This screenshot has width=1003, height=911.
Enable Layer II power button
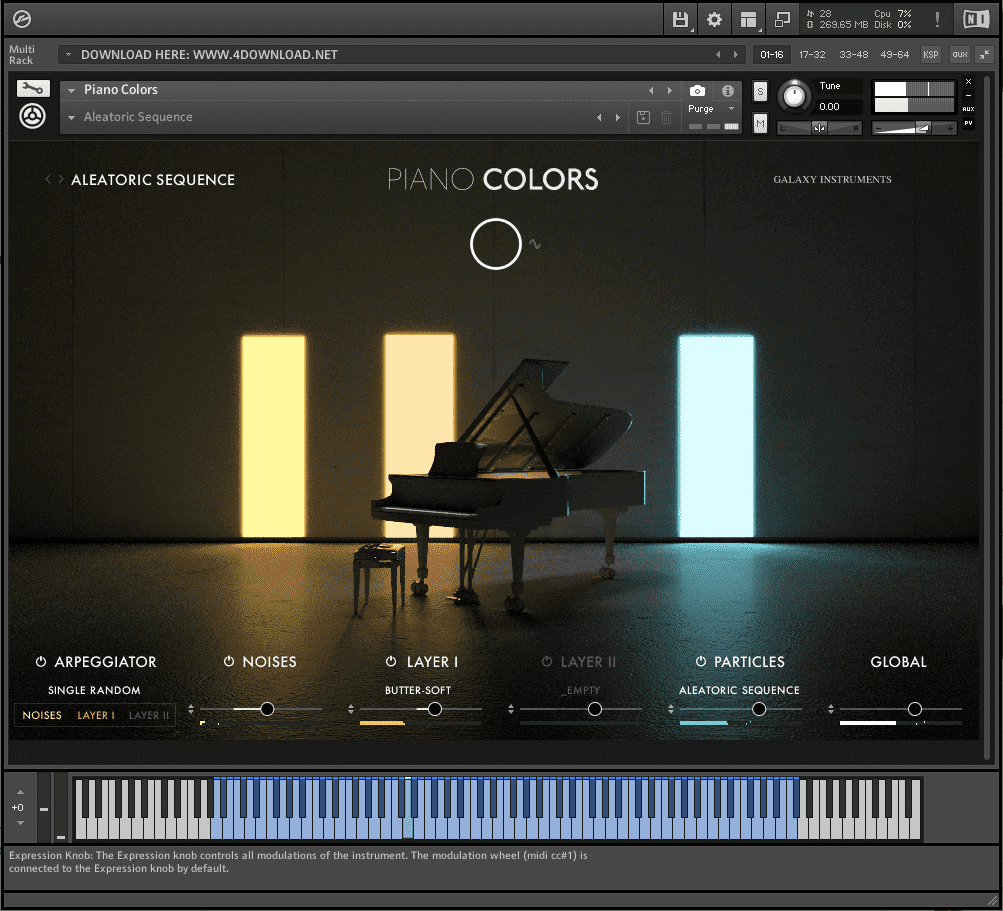pos(547,661)
